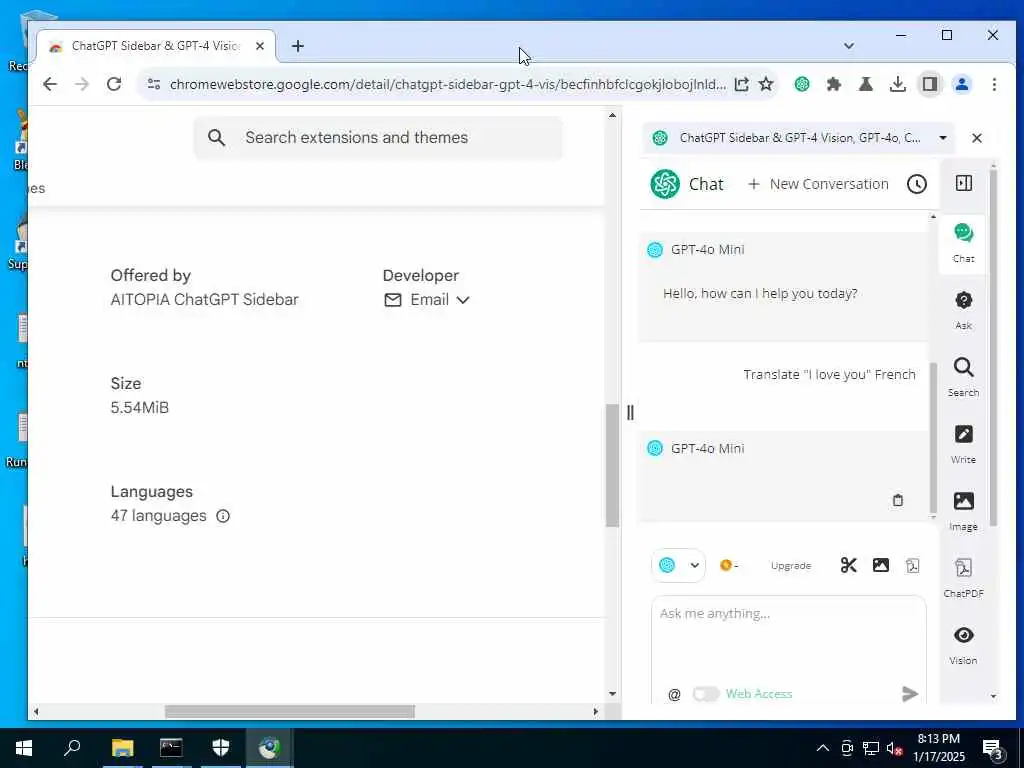Click the @ mention icon

click(674, 694)
